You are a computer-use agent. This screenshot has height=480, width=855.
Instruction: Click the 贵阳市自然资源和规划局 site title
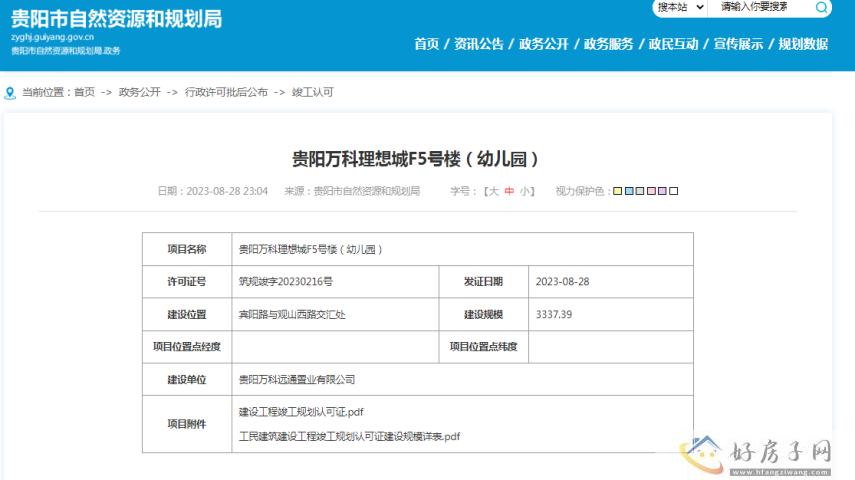coord(117,19)
